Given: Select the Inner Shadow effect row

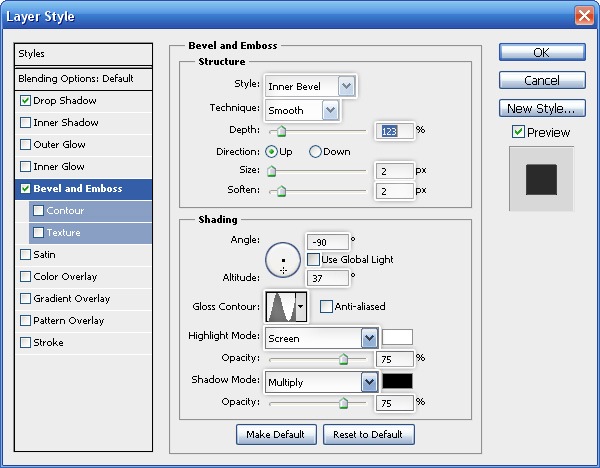Looking at the screenshot, I should pos(83,123).
